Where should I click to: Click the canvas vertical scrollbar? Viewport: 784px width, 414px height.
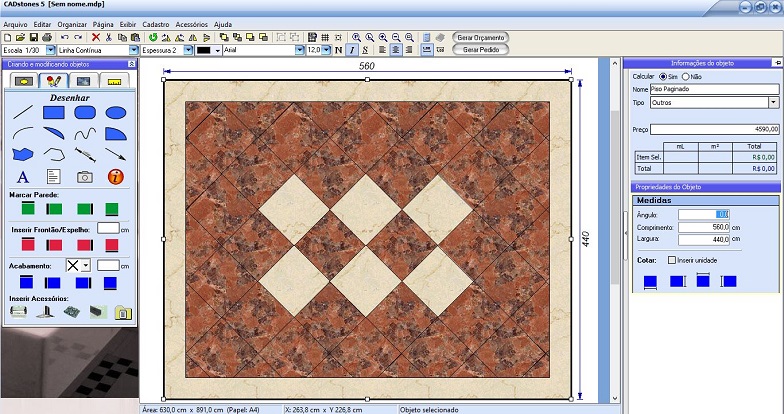click(x=616, y=230)
